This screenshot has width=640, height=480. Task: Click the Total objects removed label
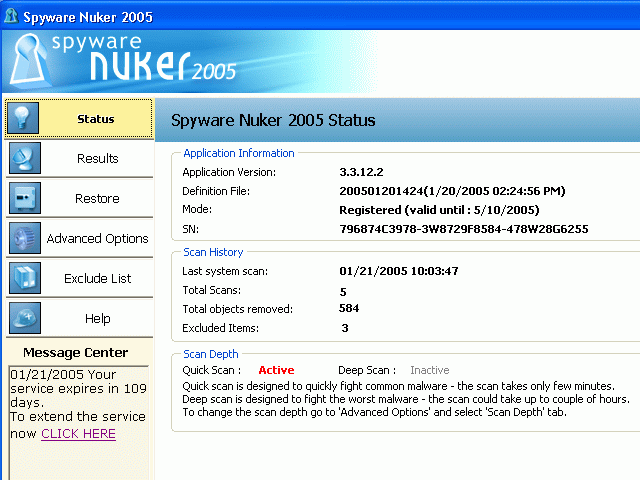coord(238,309)
